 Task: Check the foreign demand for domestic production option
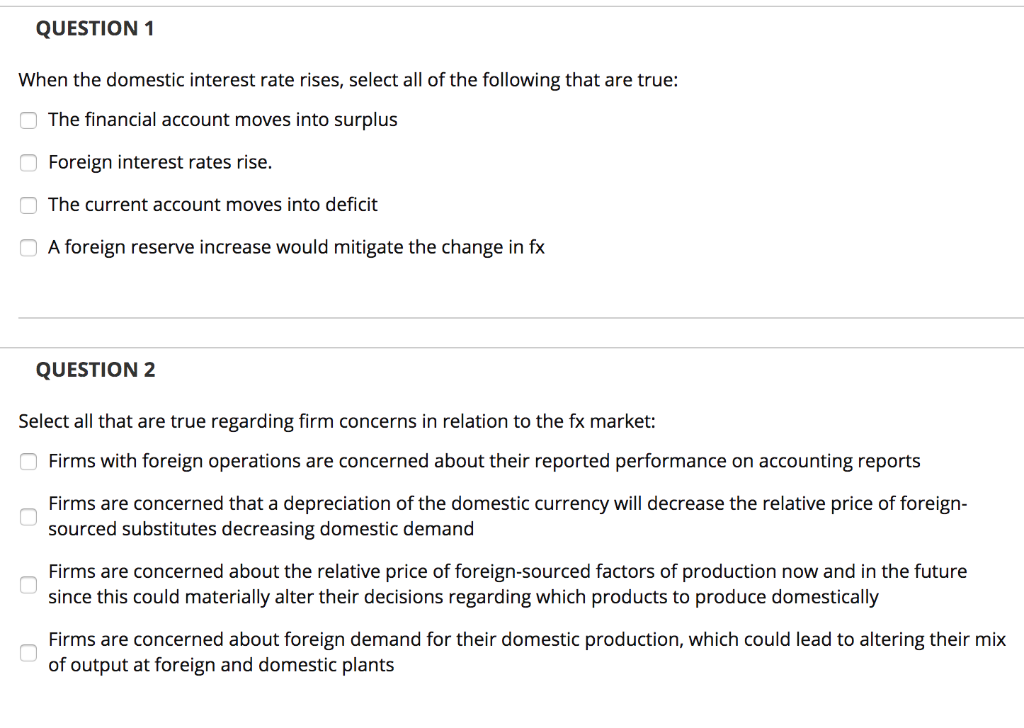point(28,653)
